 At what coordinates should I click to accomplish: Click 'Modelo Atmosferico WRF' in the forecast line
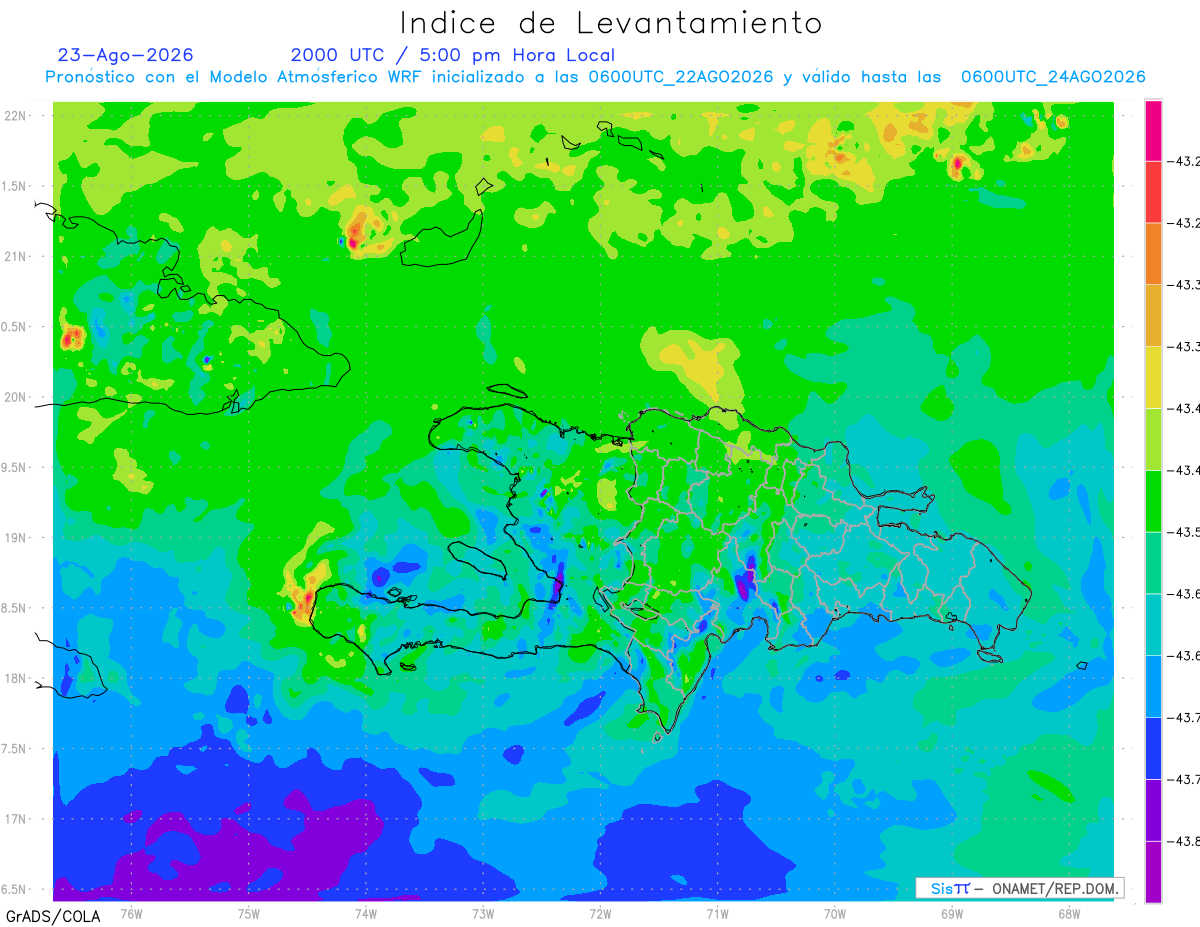point(314,77)
